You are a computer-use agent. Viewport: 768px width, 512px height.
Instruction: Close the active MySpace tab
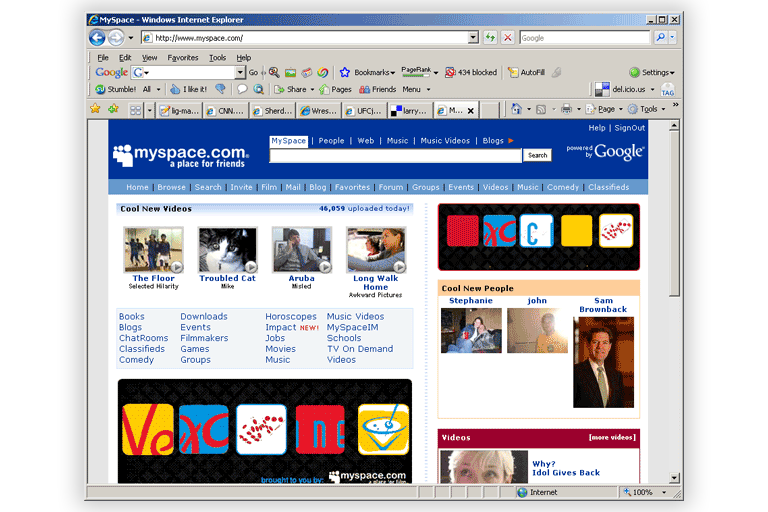[470, 111]
